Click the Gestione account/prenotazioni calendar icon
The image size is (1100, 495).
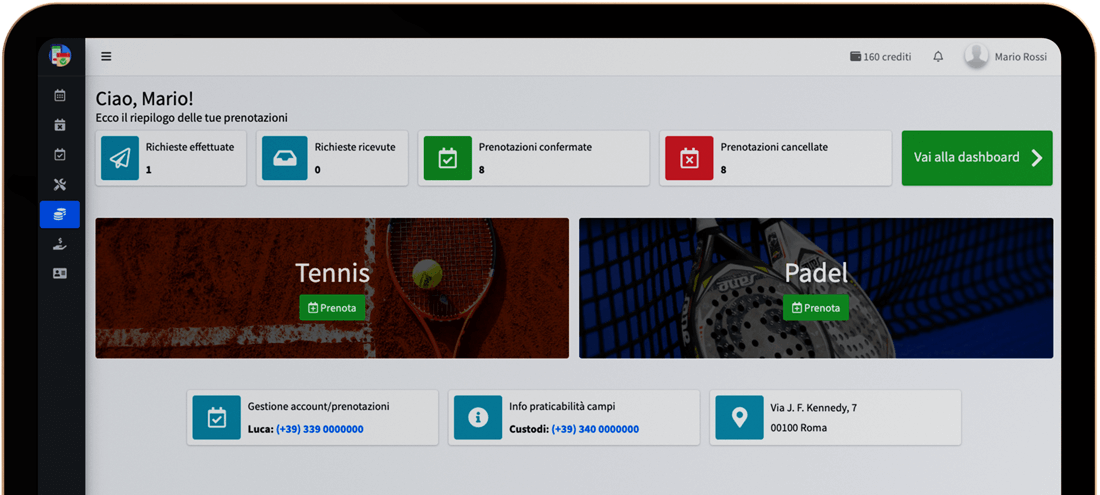pyautogui.click(x=217, y=418)
